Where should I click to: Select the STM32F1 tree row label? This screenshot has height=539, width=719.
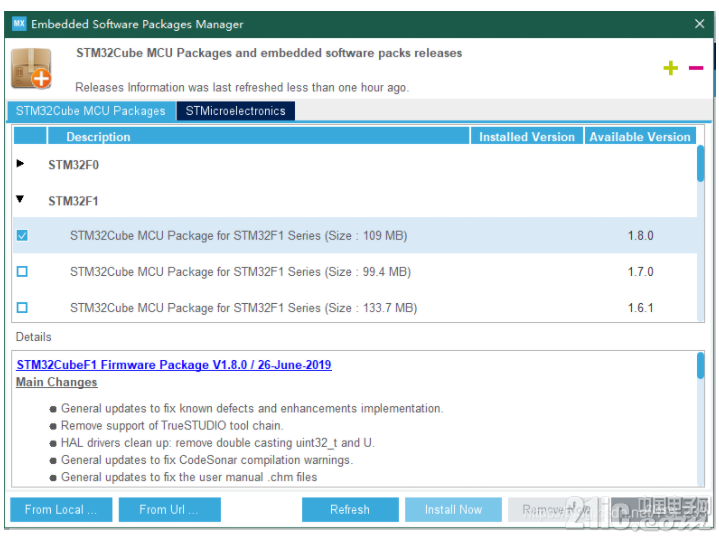pyautogui.click(x=73, y=201)
